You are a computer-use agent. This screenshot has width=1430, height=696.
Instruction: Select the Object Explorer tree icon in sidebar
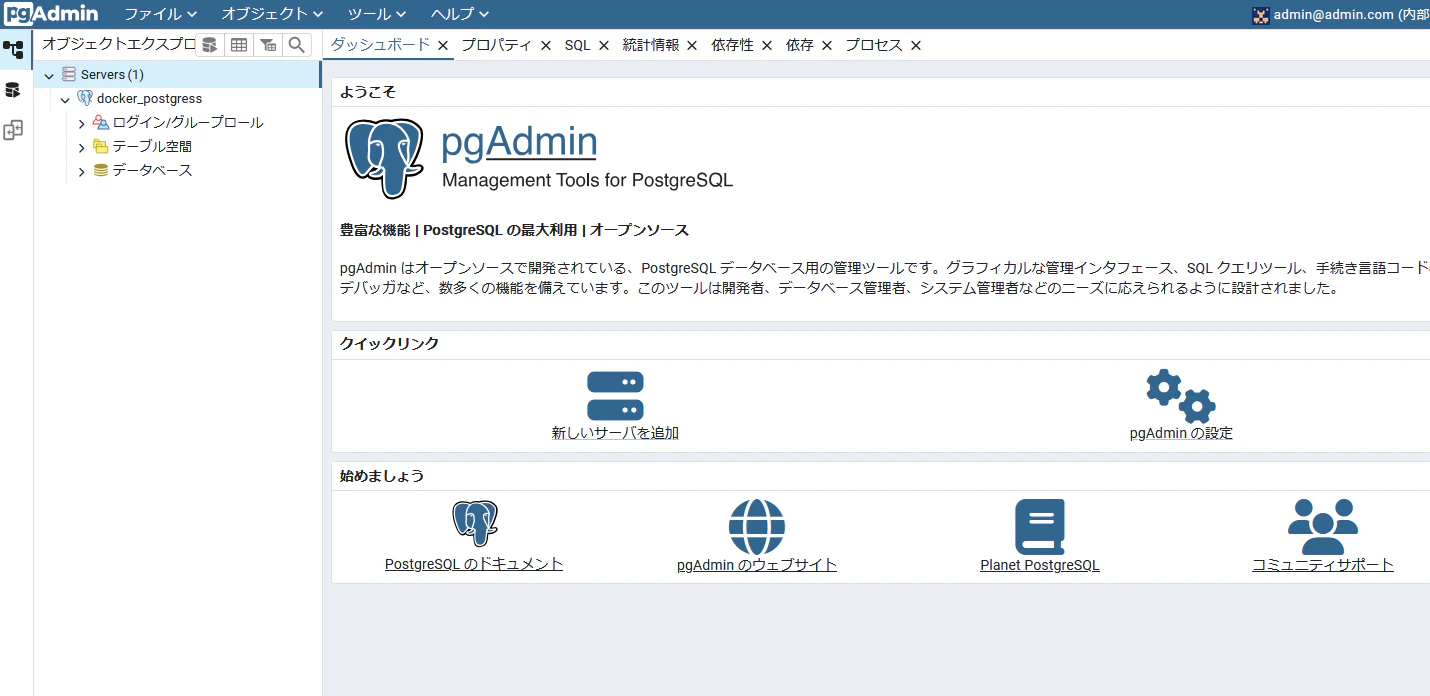point(13,50)
